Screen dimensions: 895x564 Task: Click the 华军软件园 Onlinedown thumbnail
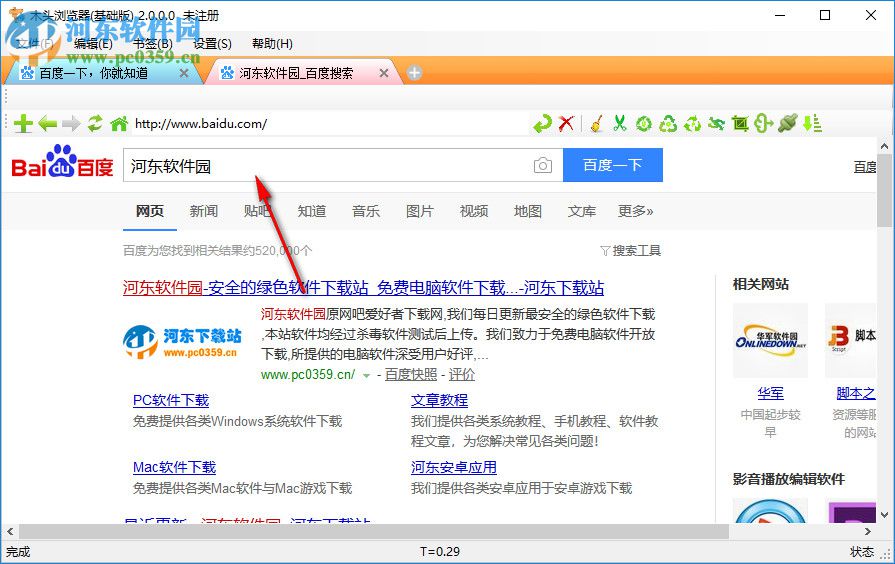tap(770, 341)
